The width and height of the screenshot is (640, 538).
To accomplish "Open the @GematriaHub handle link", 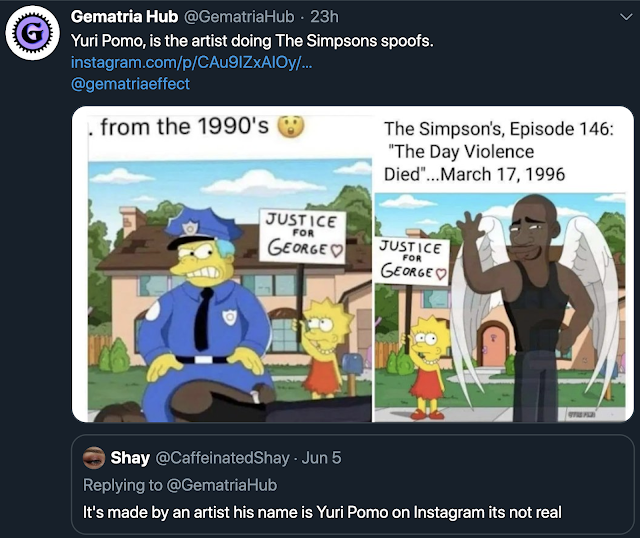I will click(239, 17).
